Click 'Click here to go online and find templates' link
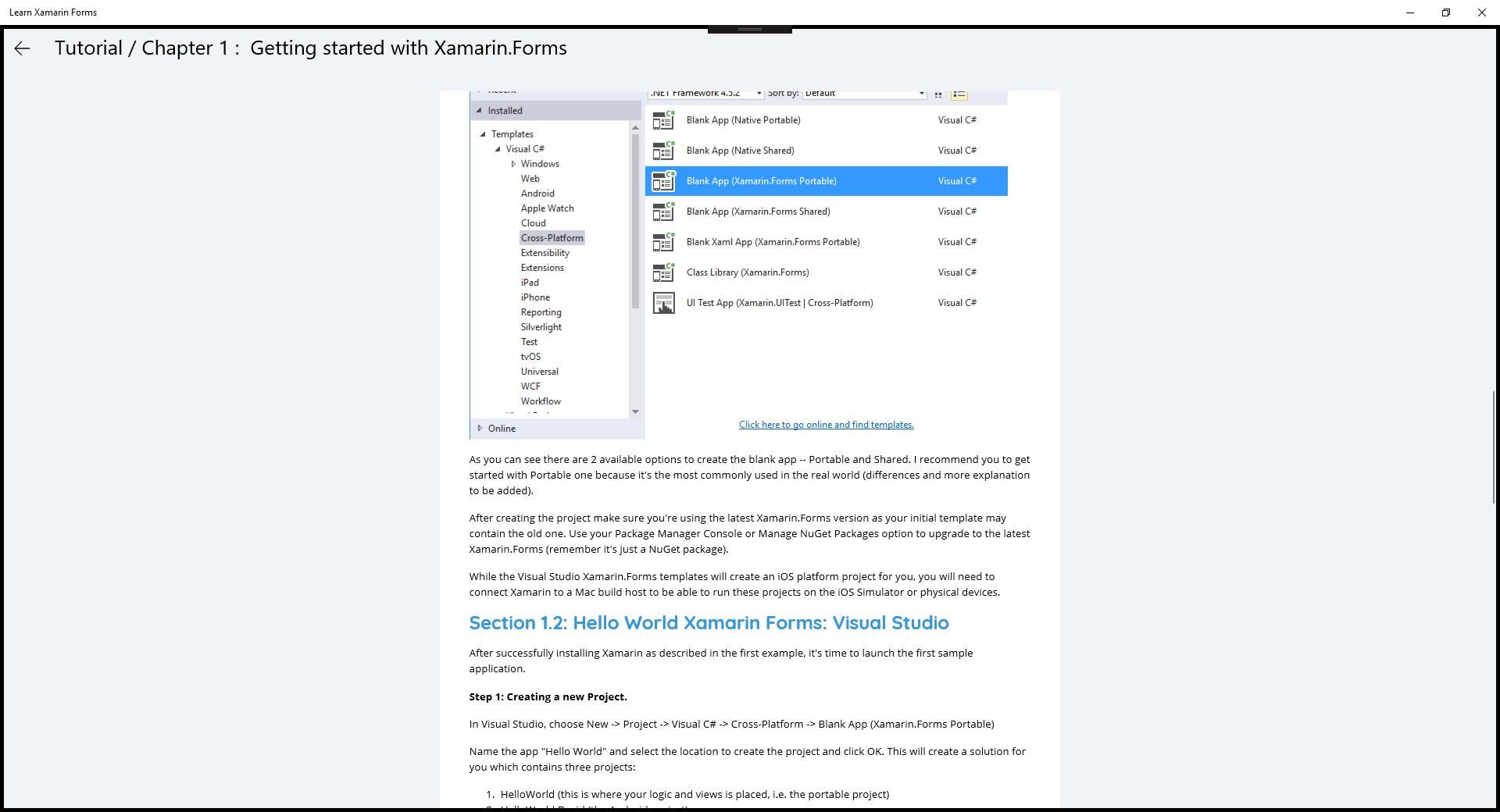This screenshot has height=812, width=1500. click(827, 425)
